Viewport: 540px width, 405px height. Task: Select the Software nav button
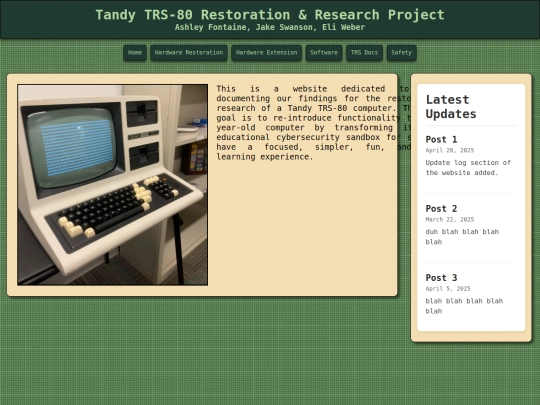(324, 53)
